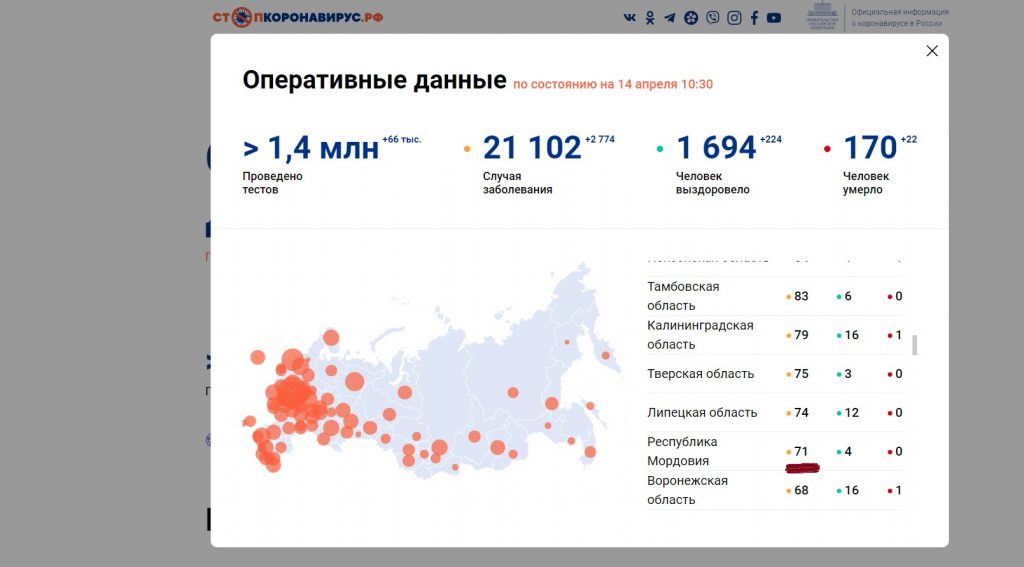Select the Воронежская область row name

pos(687,490)
